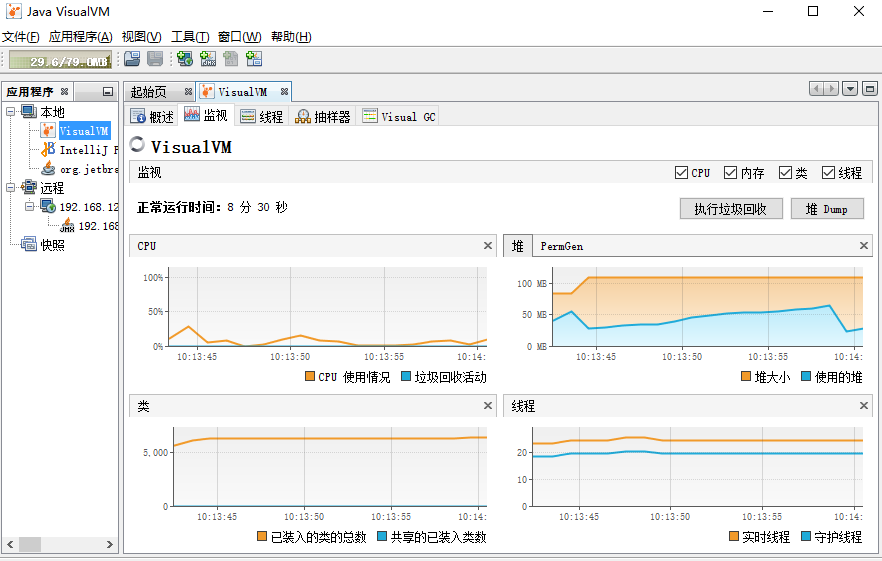Click the CPU 使用情况 orange legend swatch
Image resolution: width=882 pixels, height=561 pixels.
[x=310, y=376]
